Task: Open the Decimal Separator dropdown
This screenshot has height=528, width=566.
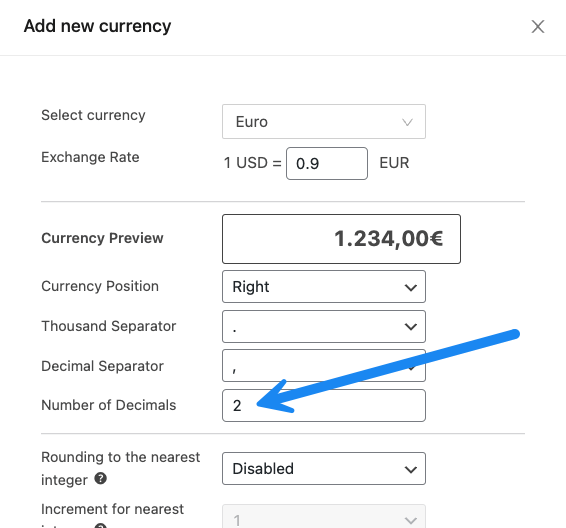Action: point(324,366)
